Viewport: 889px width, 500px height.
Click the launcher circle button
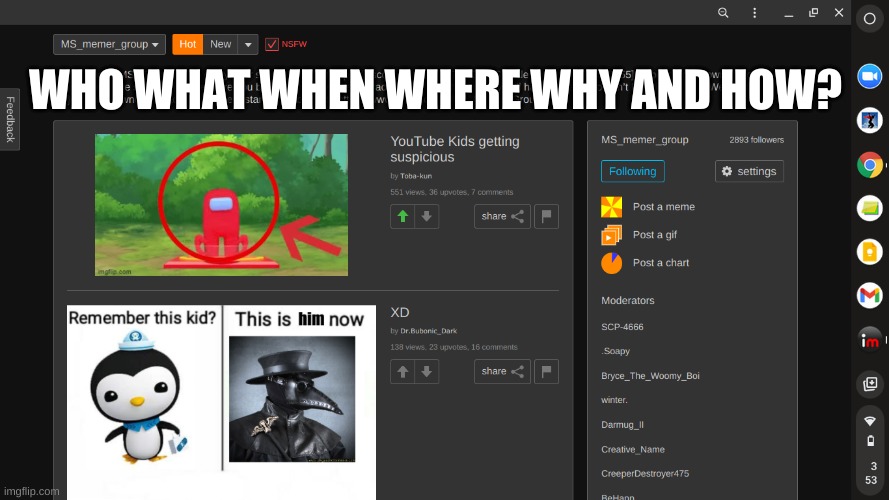click(x=869, y=19)
